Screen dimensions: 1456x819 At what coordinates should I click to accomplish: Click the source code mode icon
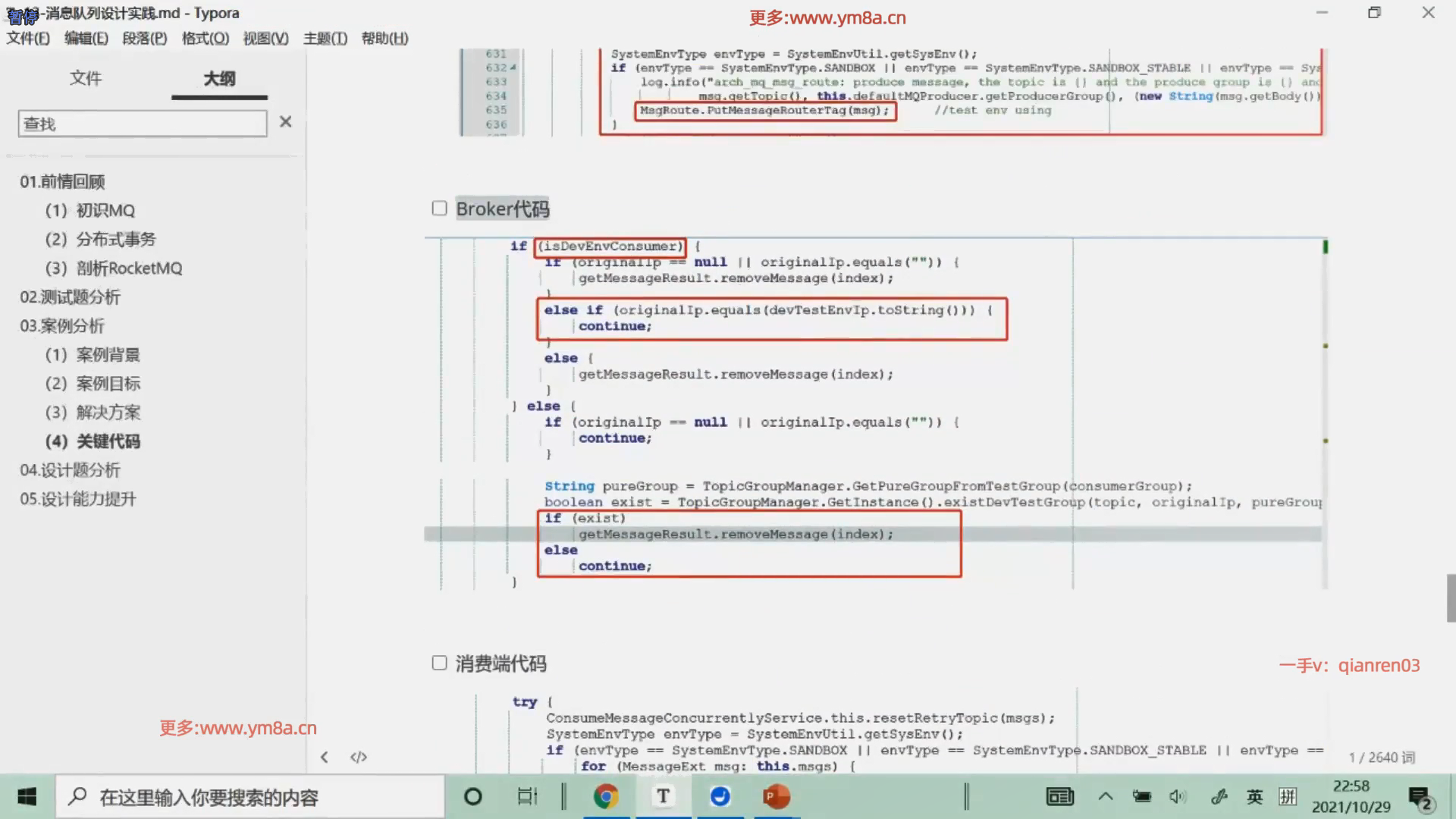coord(359,757)
